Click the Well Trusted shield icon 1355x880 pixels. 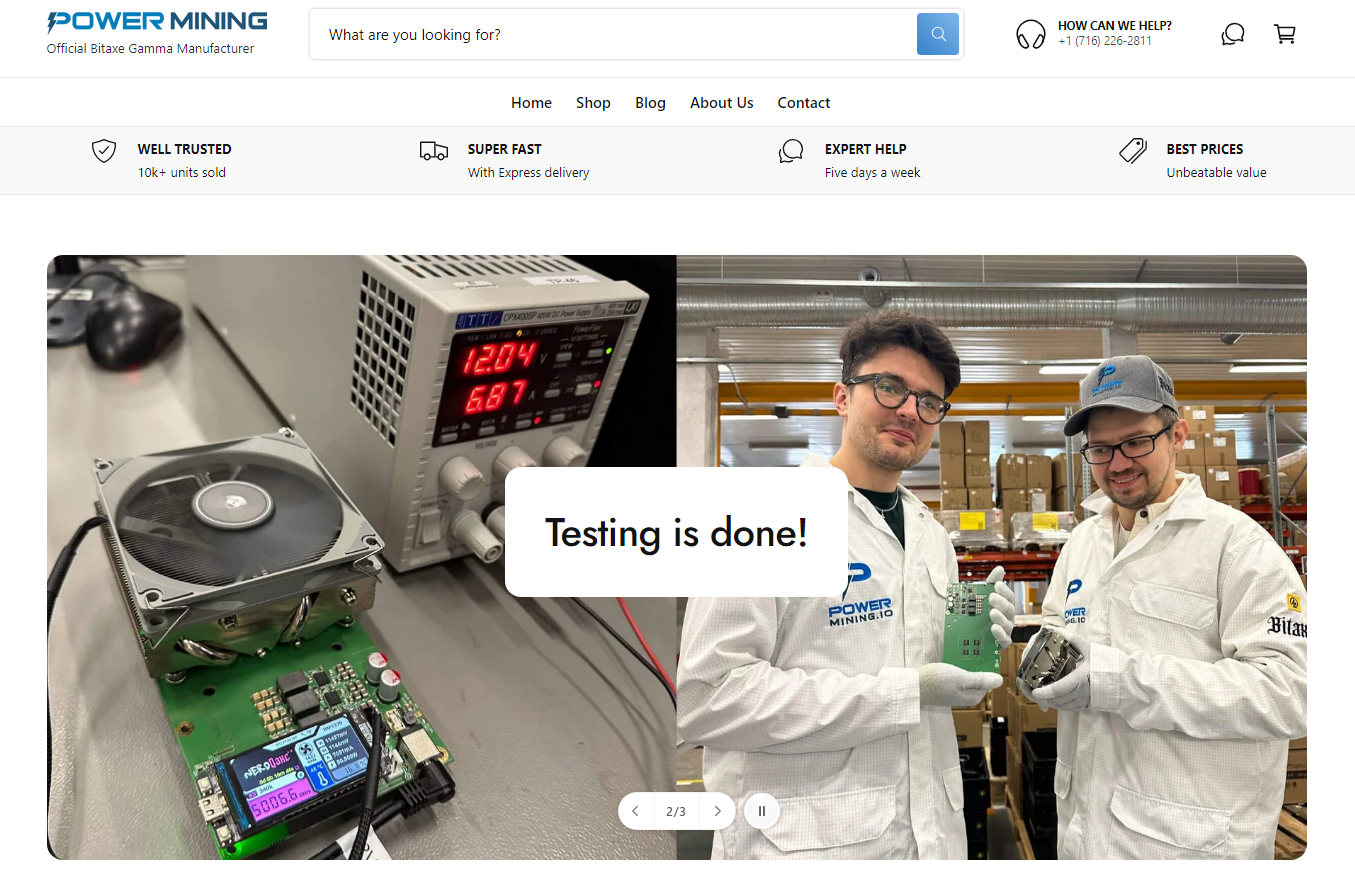104,151
